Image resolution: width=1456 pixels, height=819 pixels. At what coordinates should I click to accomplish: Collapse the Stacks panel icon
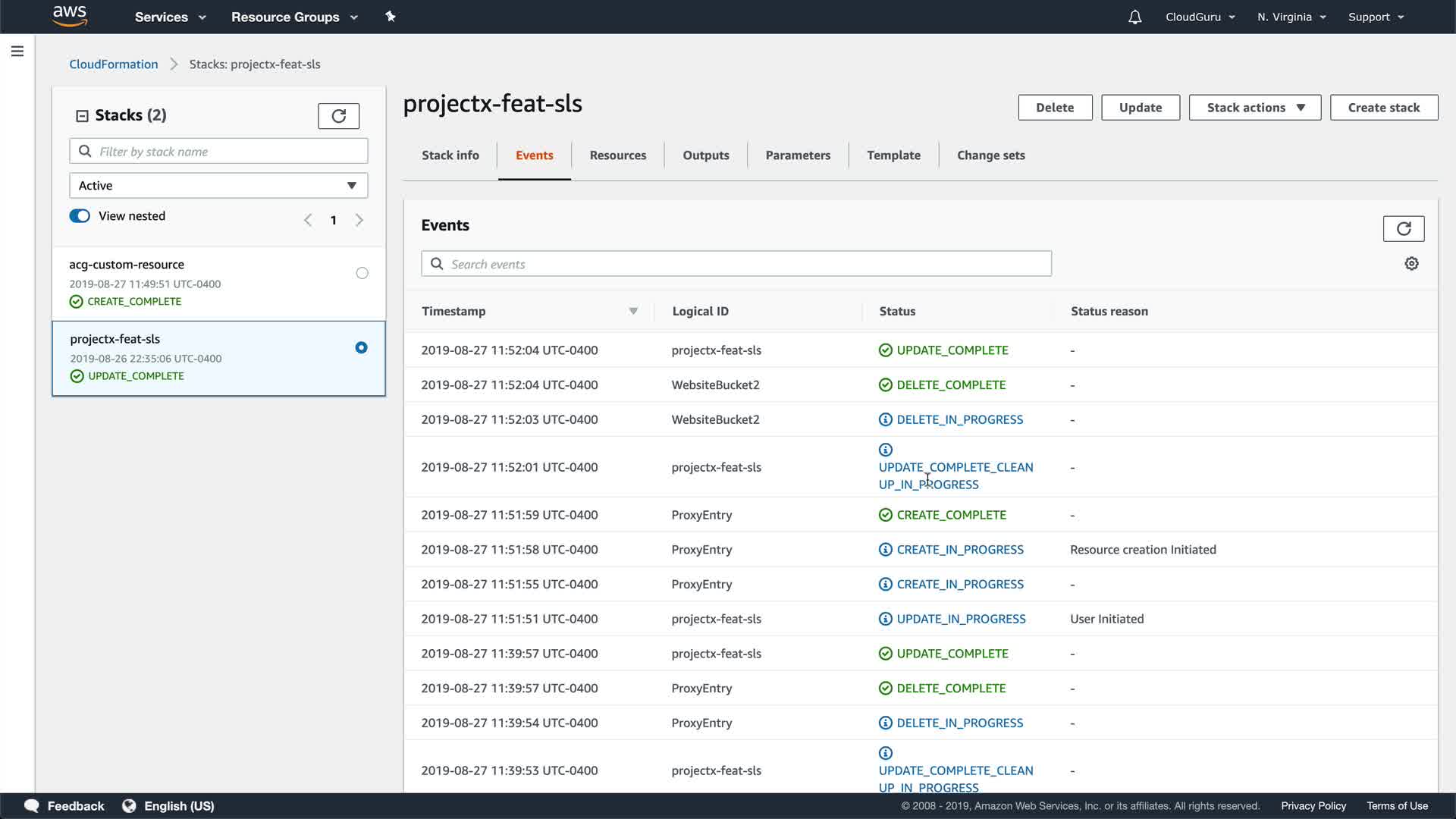(x=82, y=116)
